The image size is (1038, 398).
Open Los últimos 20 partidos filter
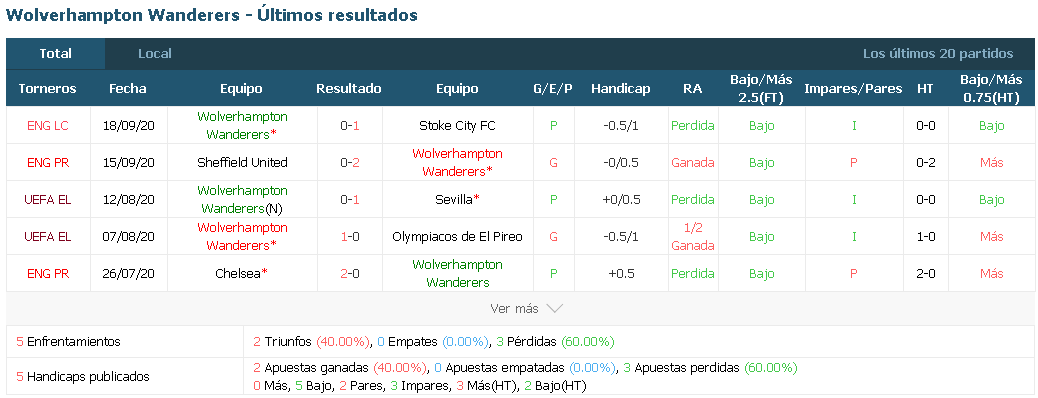coord(937,54)
